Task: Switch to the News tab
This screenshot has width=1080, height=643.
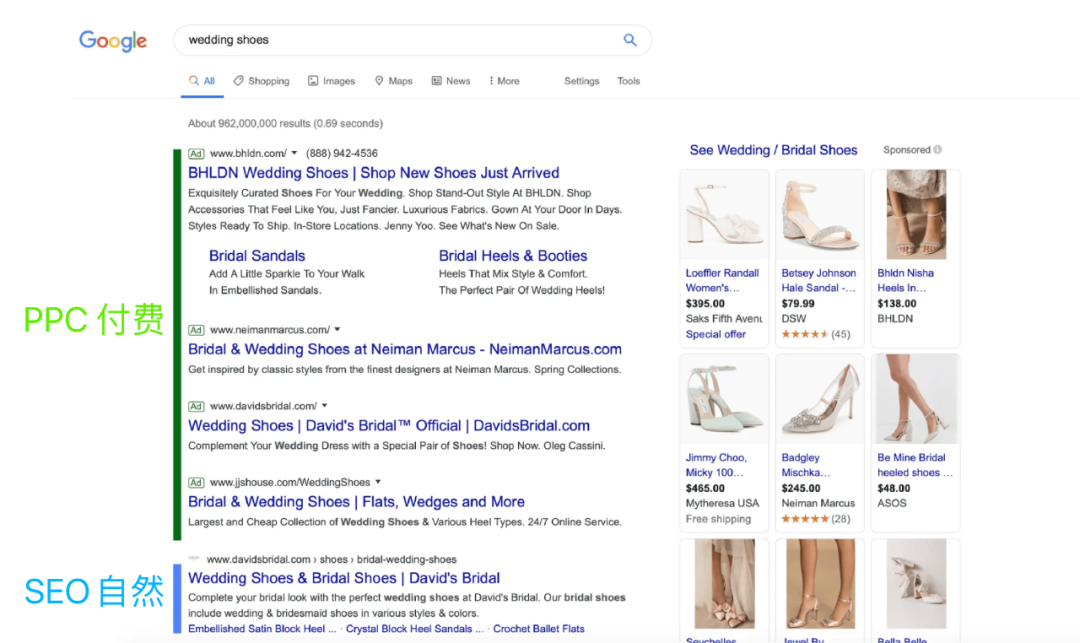Action: [451, 81]
